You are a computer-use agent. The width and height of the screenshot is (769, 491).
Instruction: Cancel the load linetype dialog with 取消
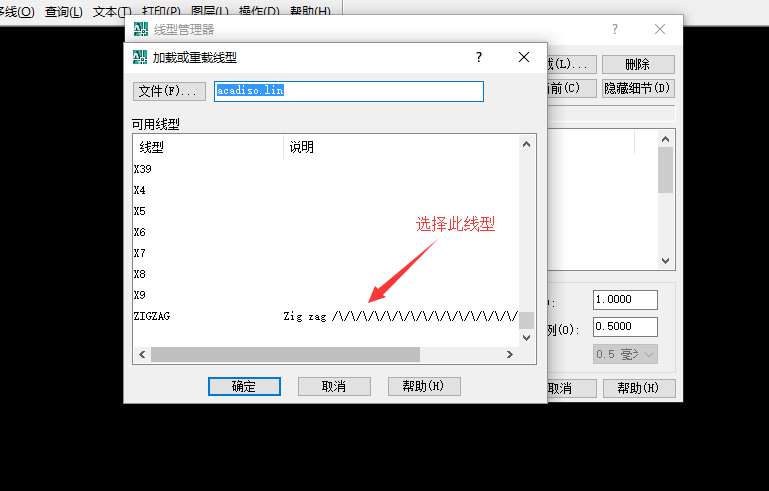click(334, 387)
